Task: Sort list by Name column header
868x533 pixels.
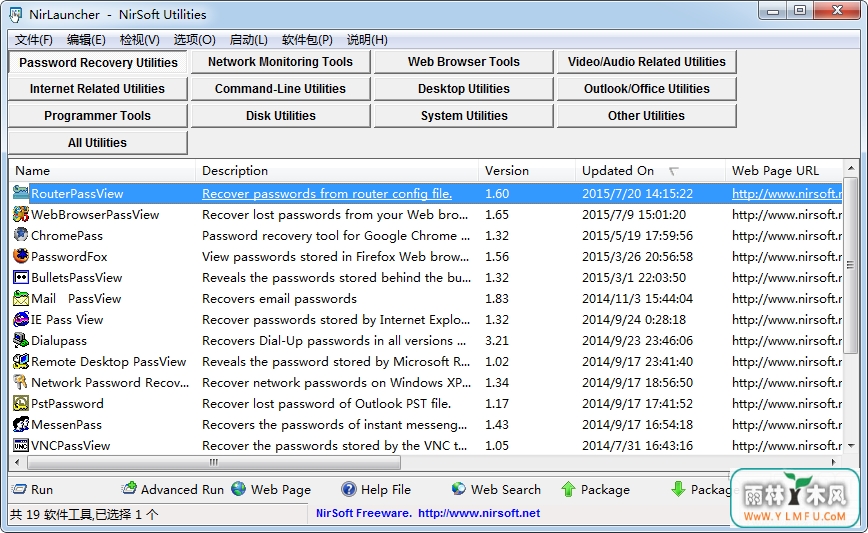Action: click(x=102, y=170)
